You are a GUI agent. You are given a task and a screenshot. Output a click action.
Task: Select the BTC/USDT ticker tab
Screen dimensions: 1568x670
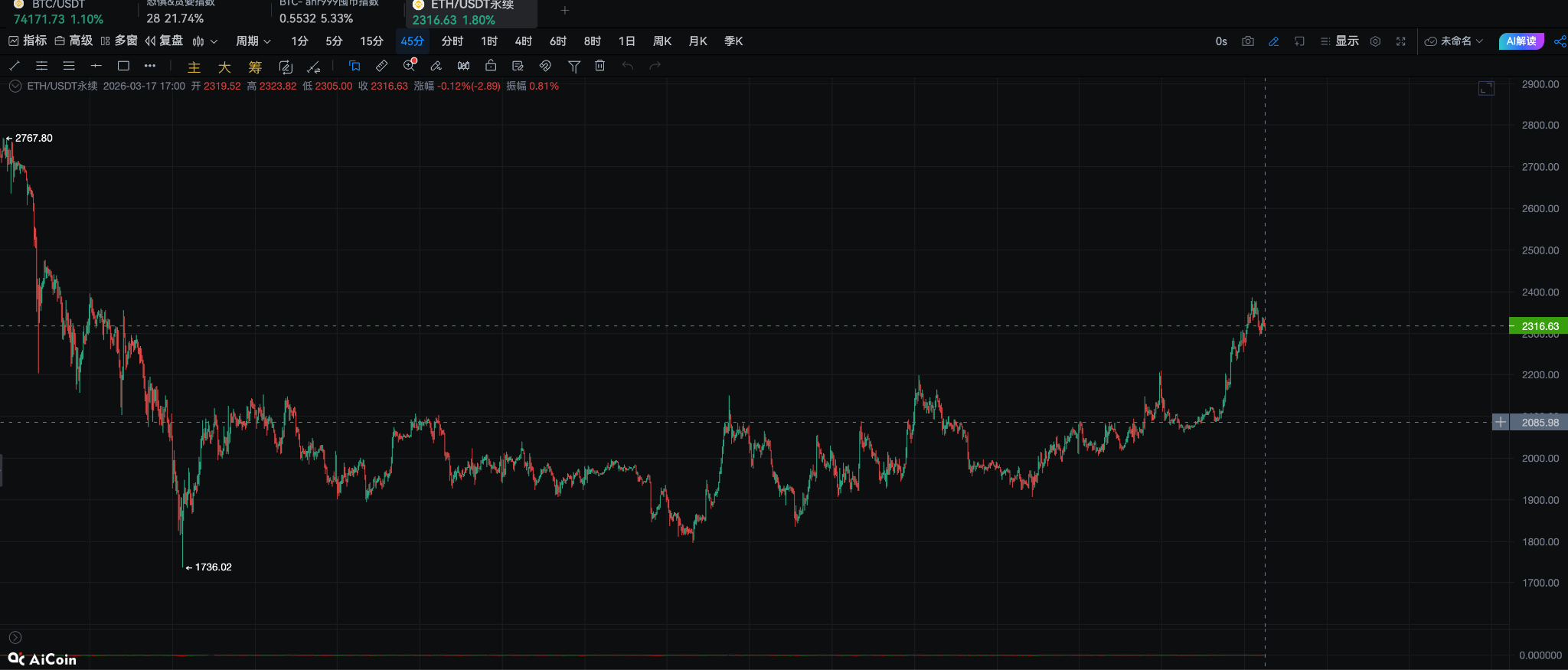pyautogui.click(x=58, y=11)
